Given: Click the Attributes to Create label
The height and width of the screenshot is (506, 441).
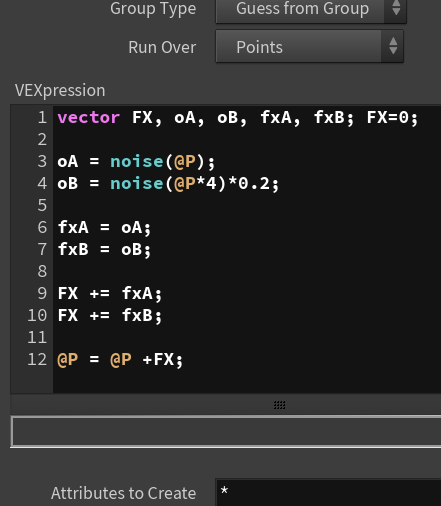Looking at the screenshot, I should point(123,493).
